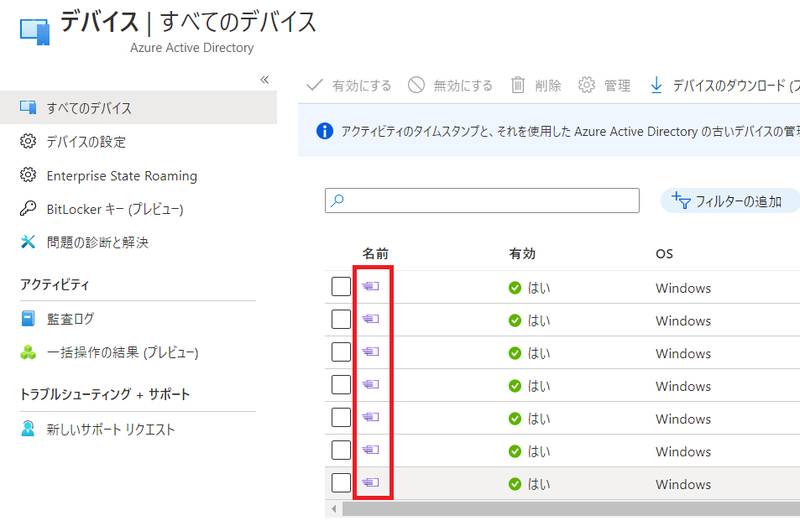Open すべてのデバイス in the sidebar
The width and height of the screenshot is (800, 526).
[138, 108]
